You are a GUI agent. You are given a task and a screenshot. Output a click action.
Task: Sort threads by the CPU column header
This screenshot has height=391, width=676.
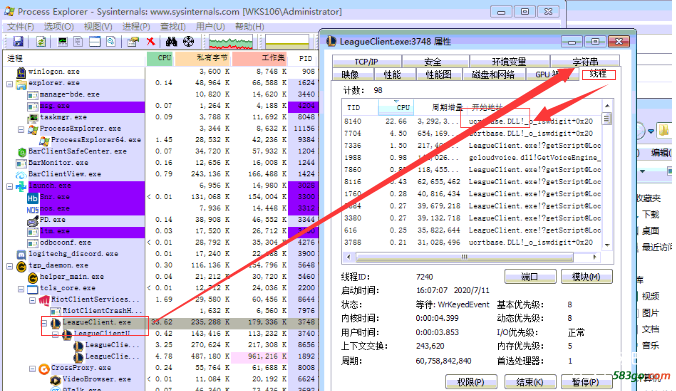click(x=396, y=107)
